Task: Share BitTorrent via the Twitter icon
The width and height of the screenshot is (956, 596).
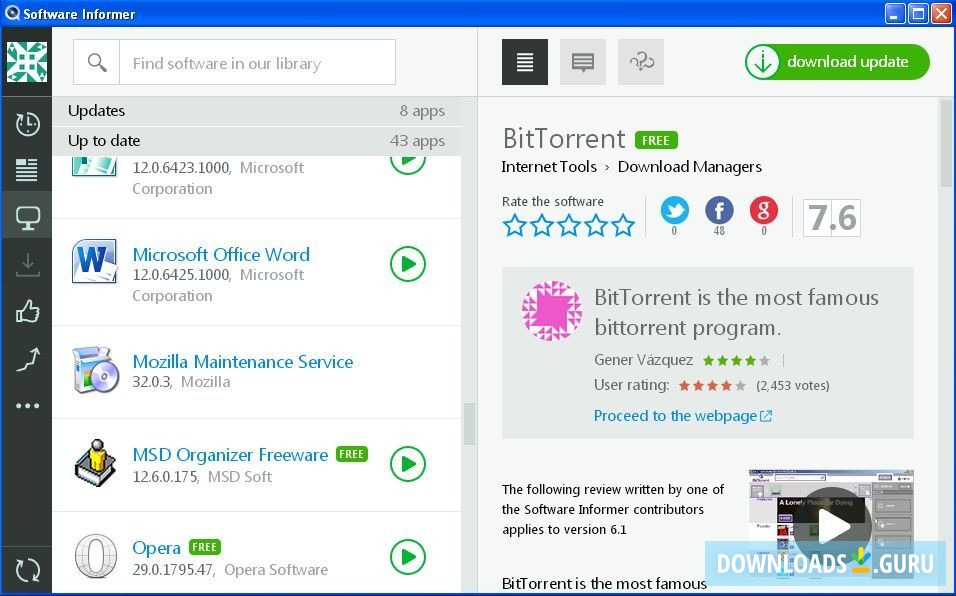Action: [x=675, y=211]
